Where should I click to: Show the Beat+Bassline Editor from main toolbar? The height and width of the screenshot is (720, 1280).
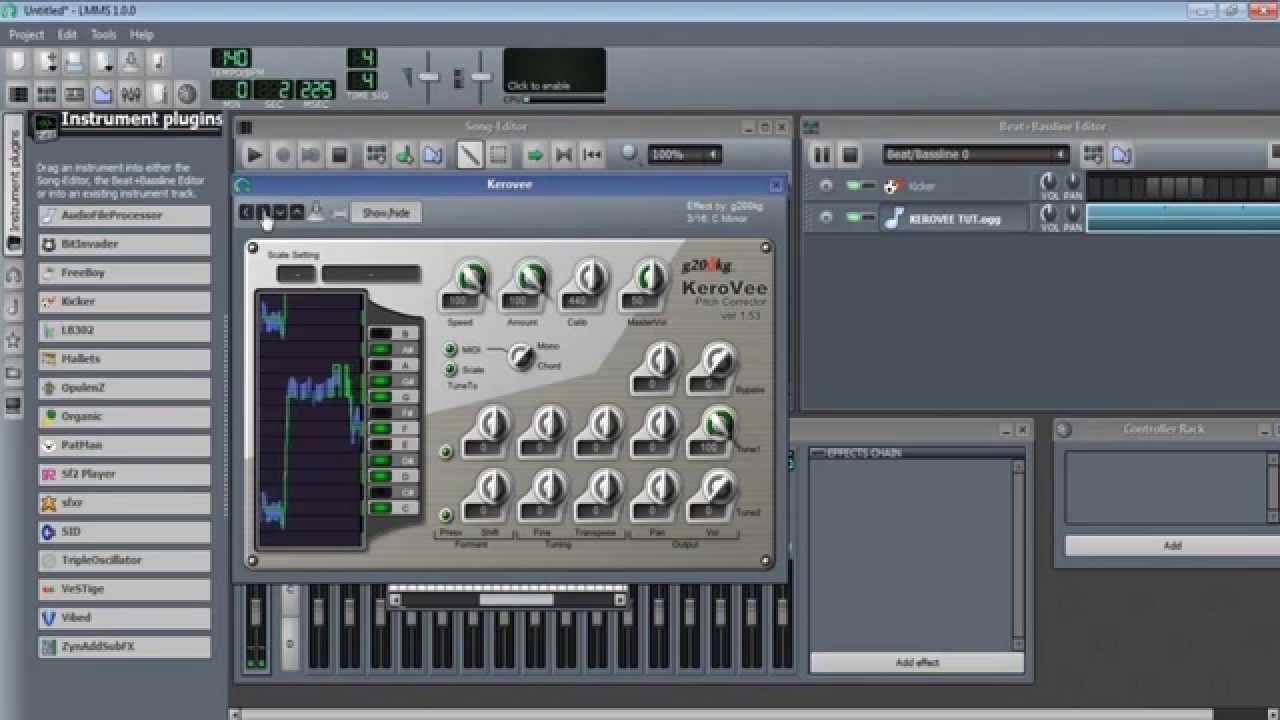tap(47, 94)
